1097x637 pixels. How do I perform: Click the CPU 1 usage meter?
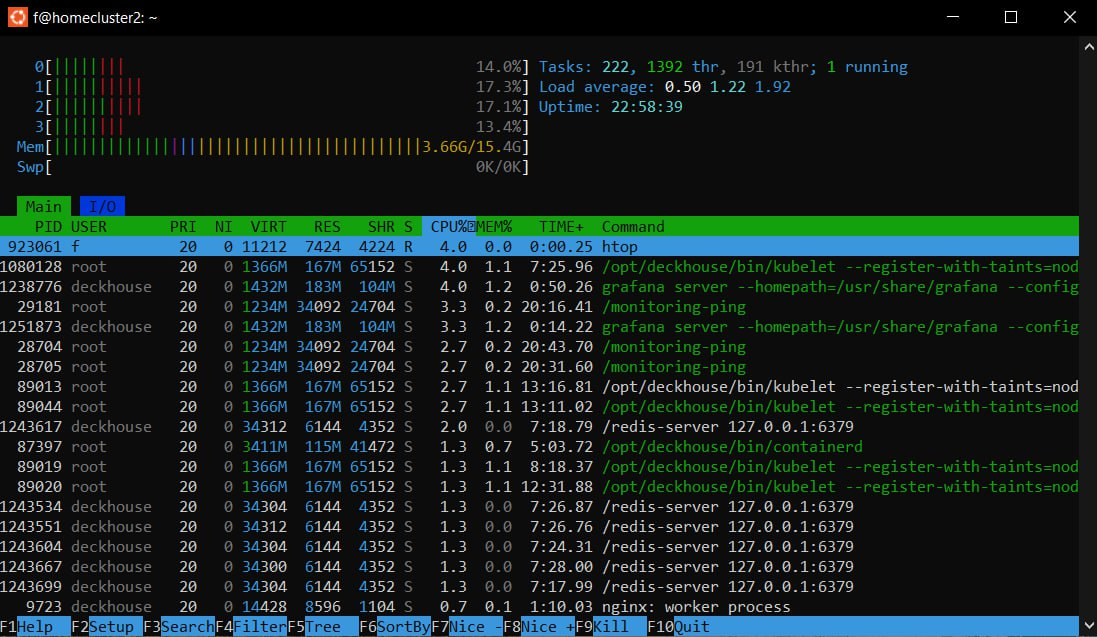[x=282, y=87]
